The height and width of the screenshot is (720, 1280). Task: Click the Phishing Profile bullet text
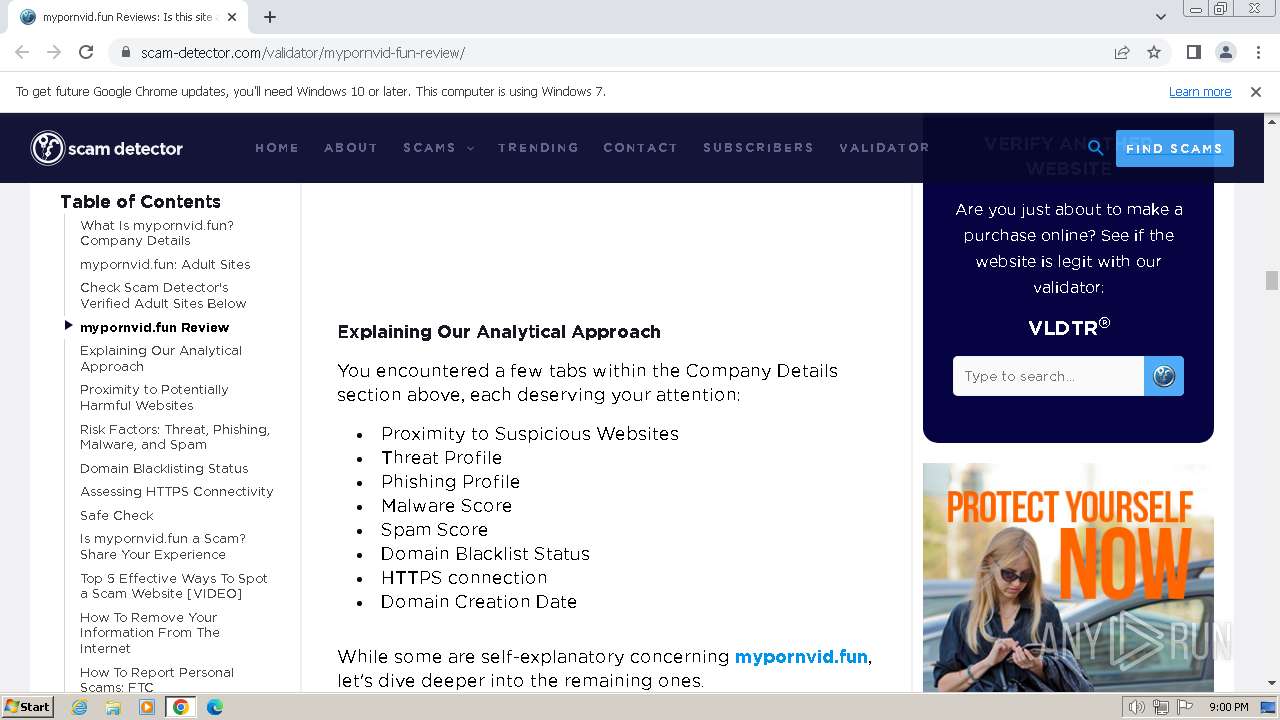450,482
